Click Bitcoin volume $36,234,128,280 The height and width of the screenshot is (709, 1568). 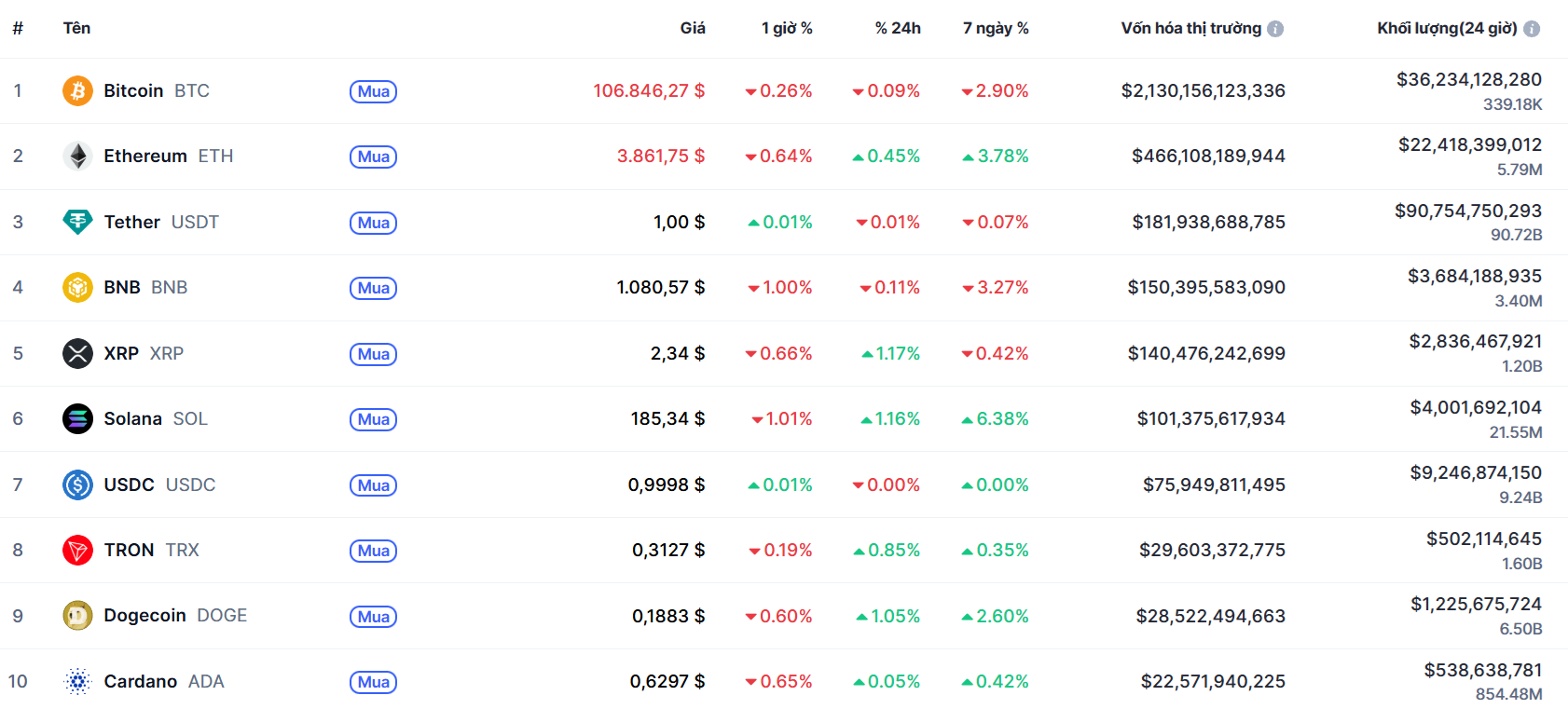click(x=1469, y=79)
